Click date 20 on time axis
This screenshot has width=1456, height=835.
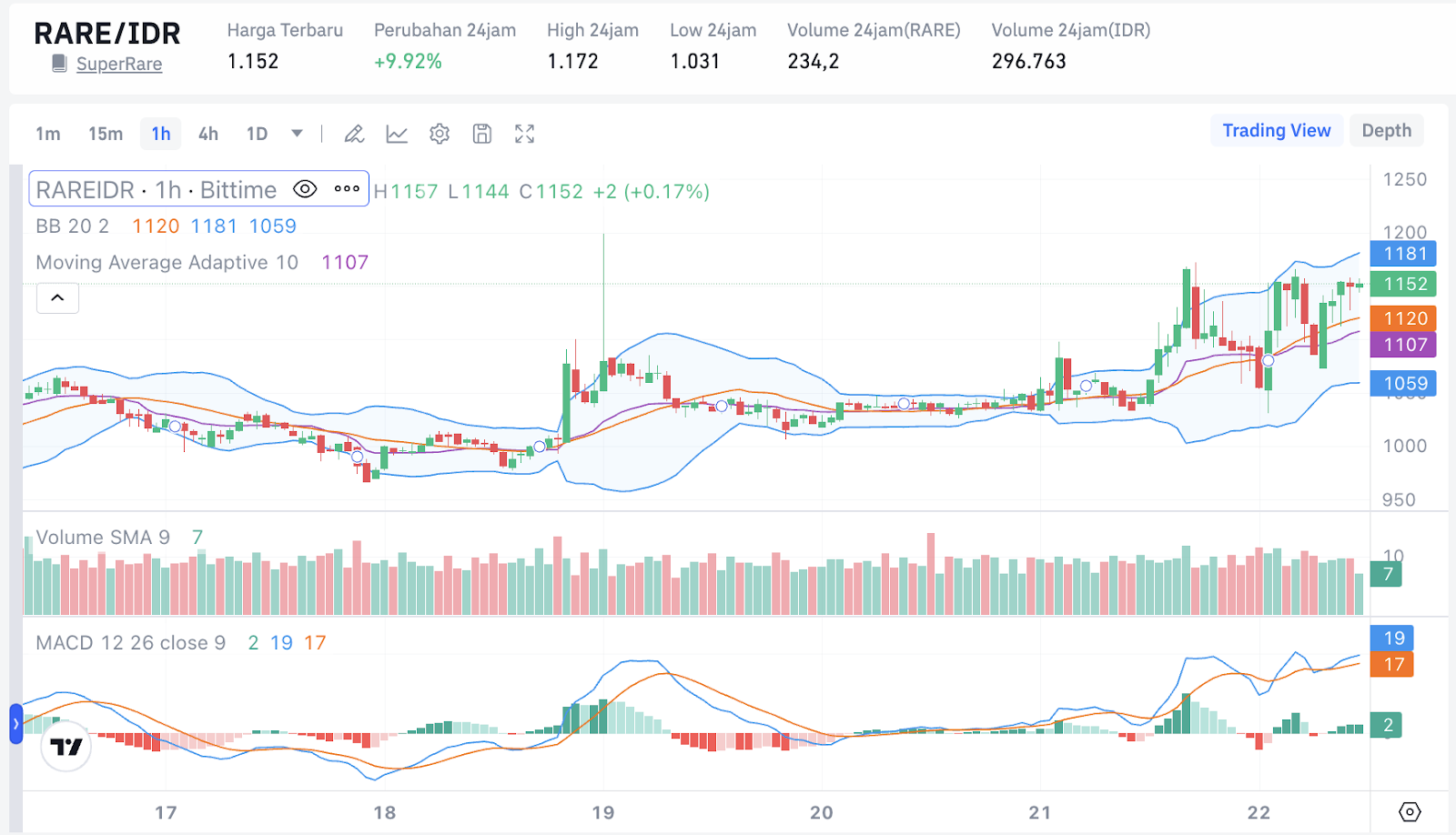click(x=822, y=812)
